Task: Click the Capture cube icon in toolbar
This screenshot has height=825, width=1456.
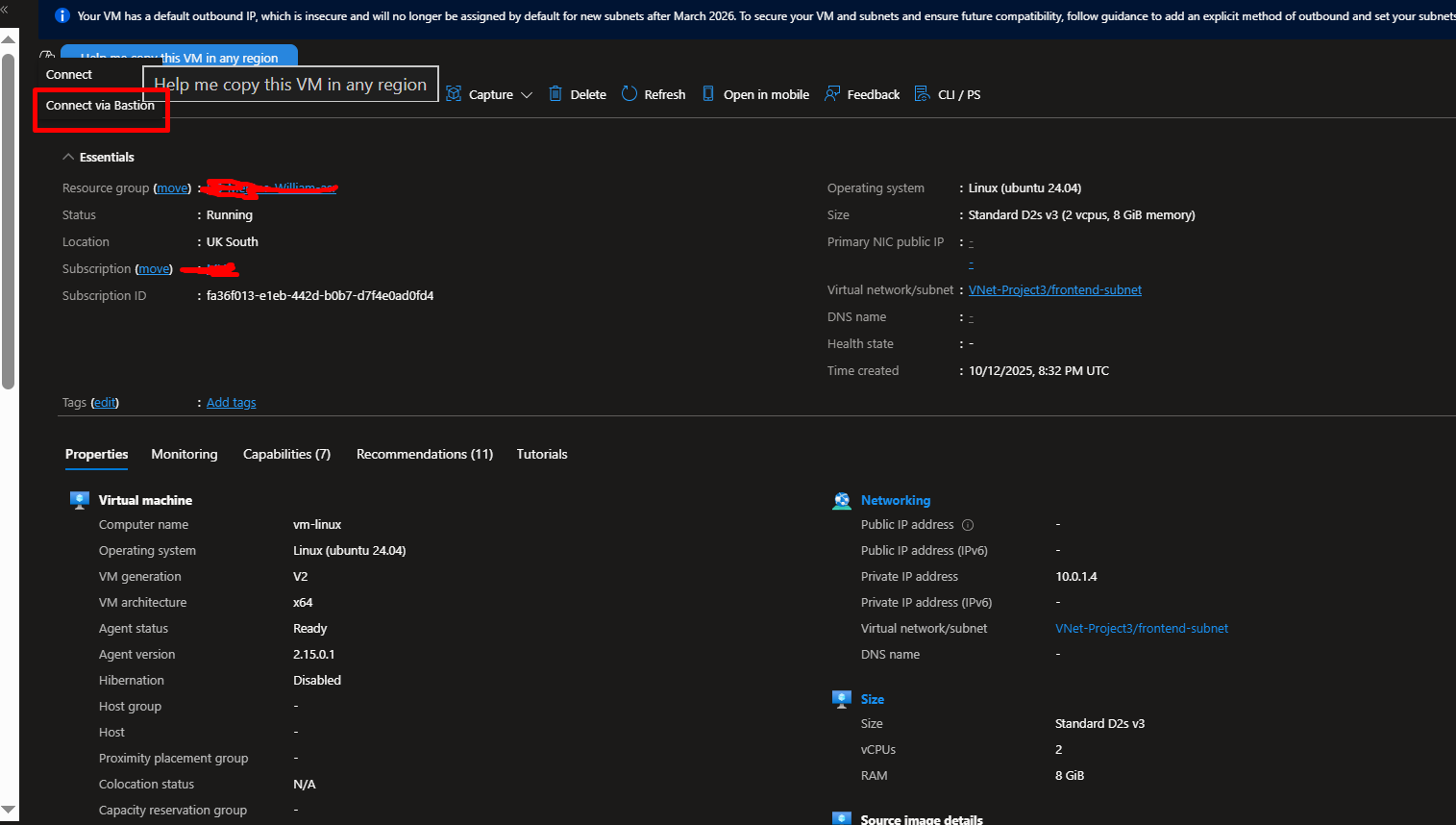Action: 454,94
